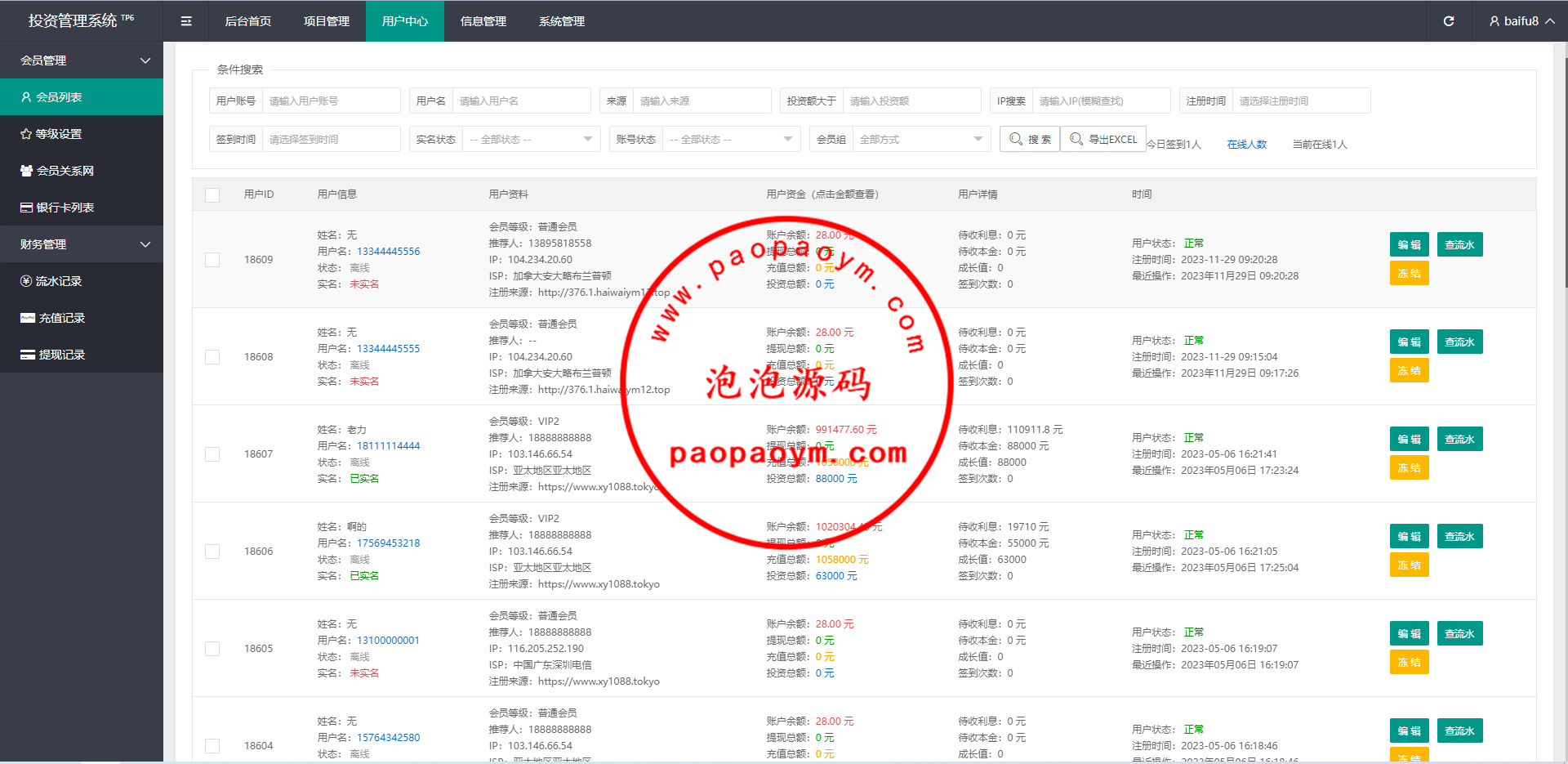Collapse the 会员管理 sidebar section

point(82,60)
